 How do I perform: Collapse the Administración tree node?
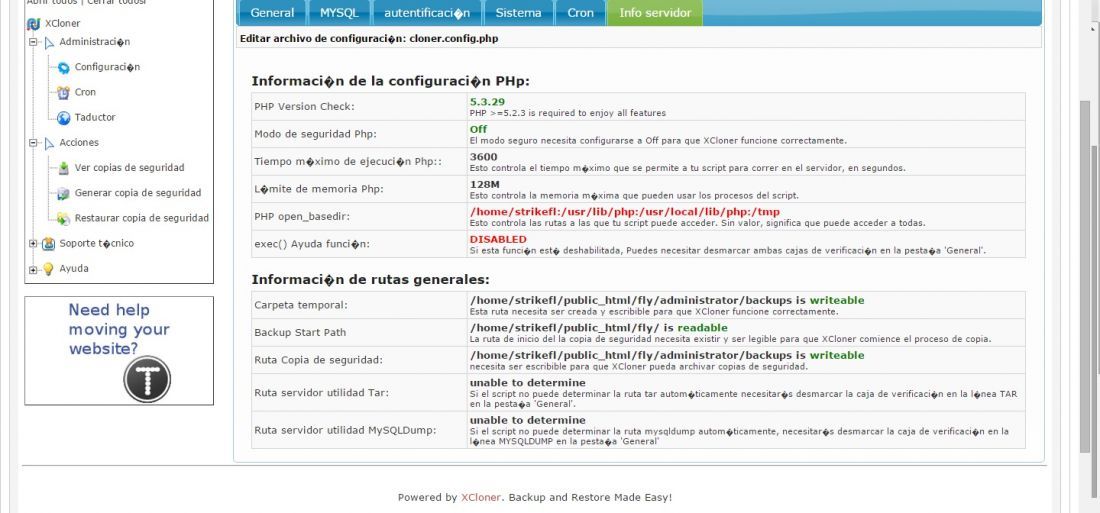point(32,42)
